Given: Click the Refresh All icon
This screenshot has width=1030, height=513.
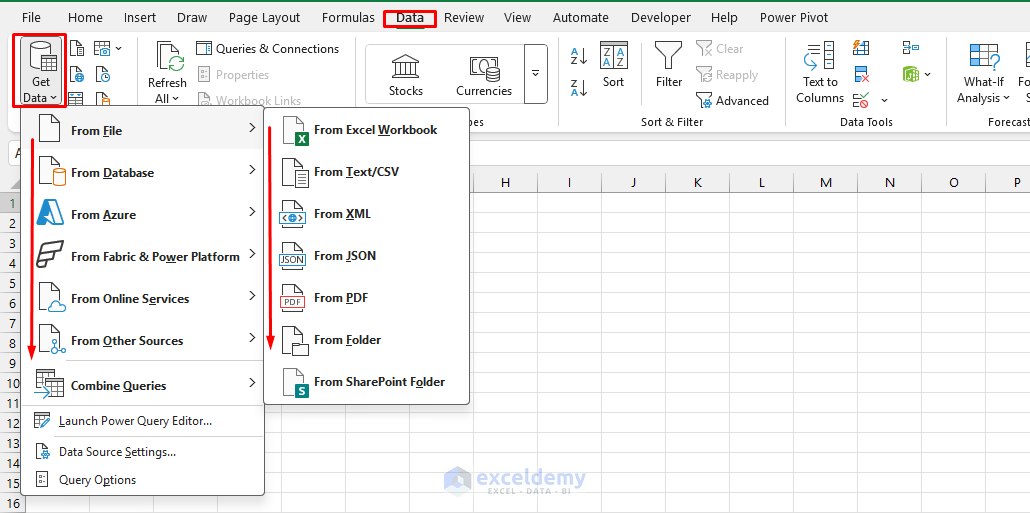Looking at the screenshot, I should tap(168, 57).
